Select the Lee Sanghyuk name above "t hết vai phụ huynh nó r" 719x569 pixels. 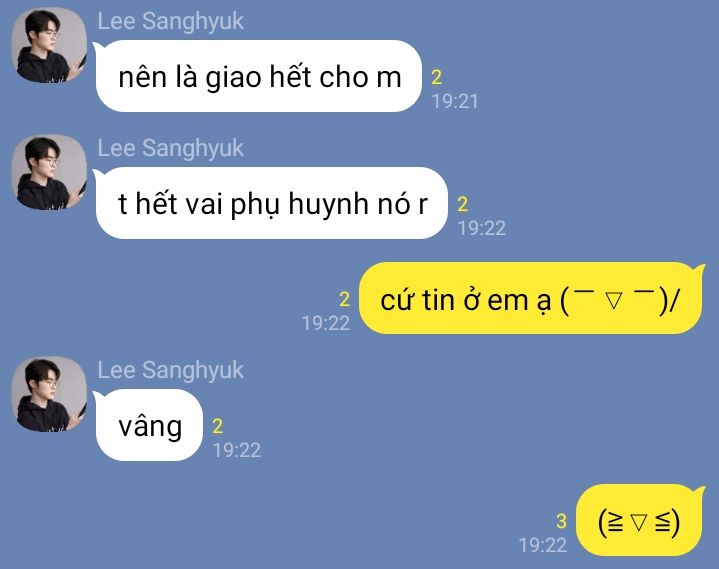click(x=170, y=149)
